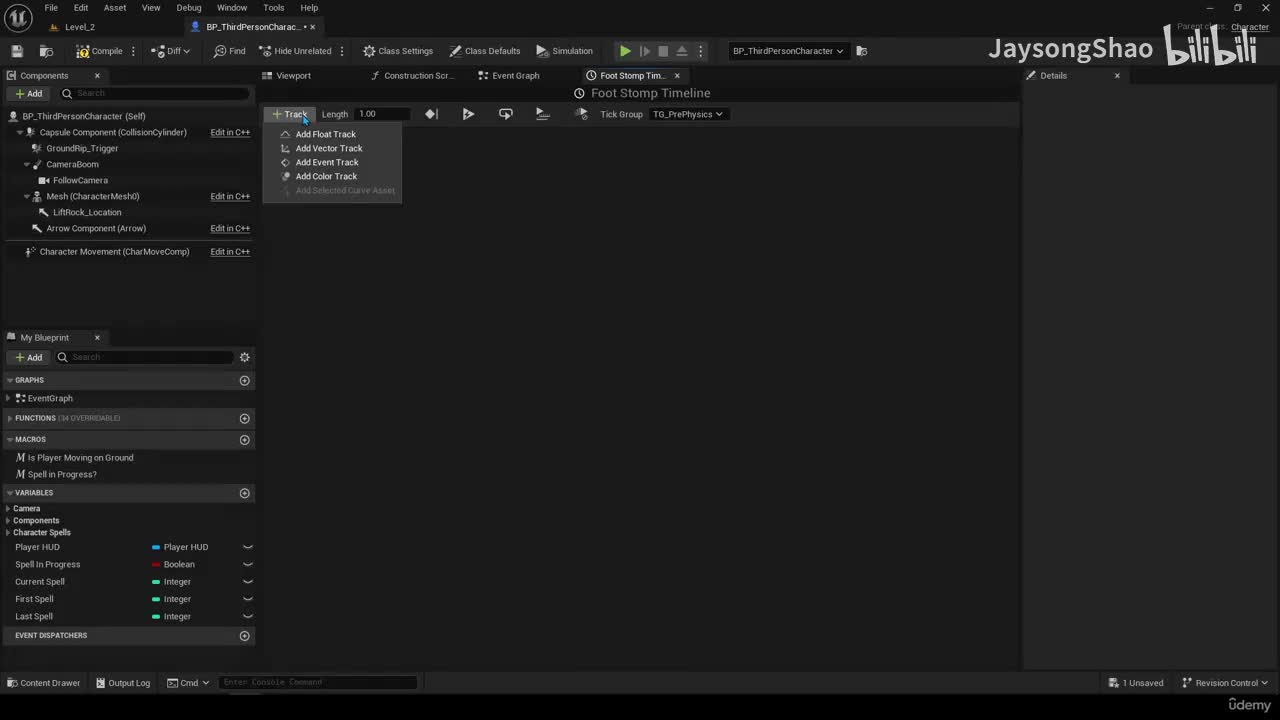Add a new event dispatcher with plus icon
The image size is (1280, 720).
point(244,636)
